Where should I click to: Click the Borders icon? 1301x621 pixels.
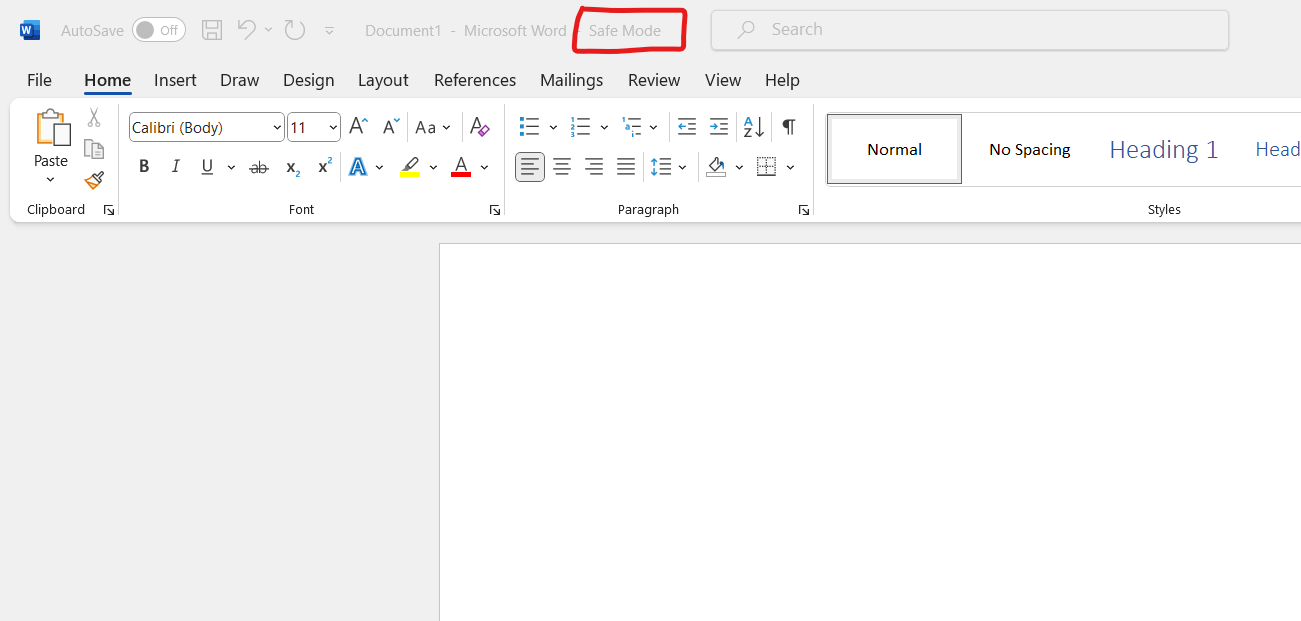tap(767, 167)
